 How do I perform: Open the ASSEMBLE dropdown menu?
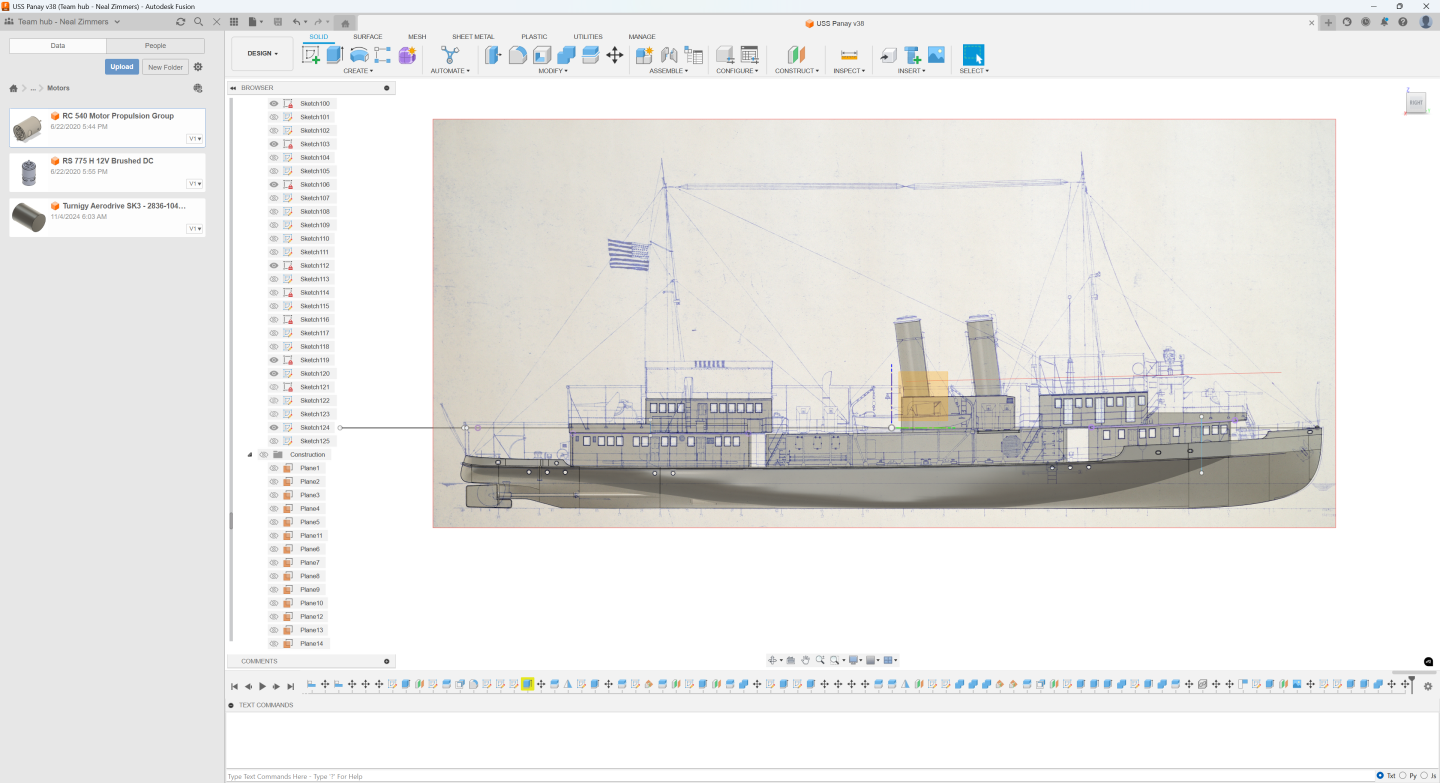668,71
